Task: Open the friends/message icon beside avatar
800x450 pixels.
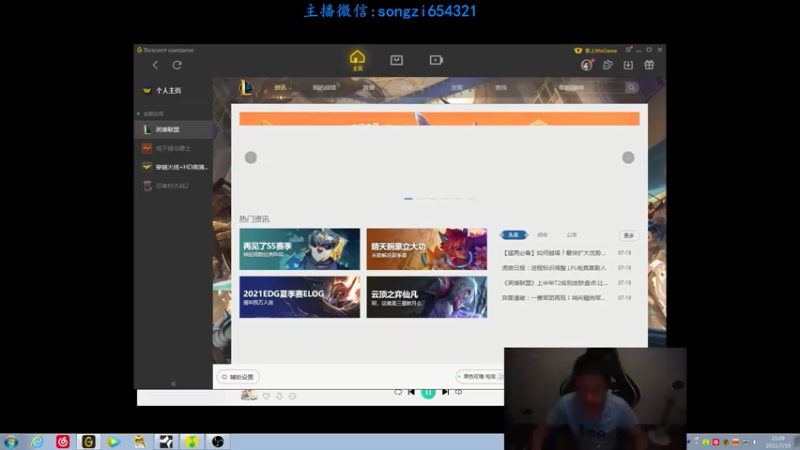Action: coord(607,65)
